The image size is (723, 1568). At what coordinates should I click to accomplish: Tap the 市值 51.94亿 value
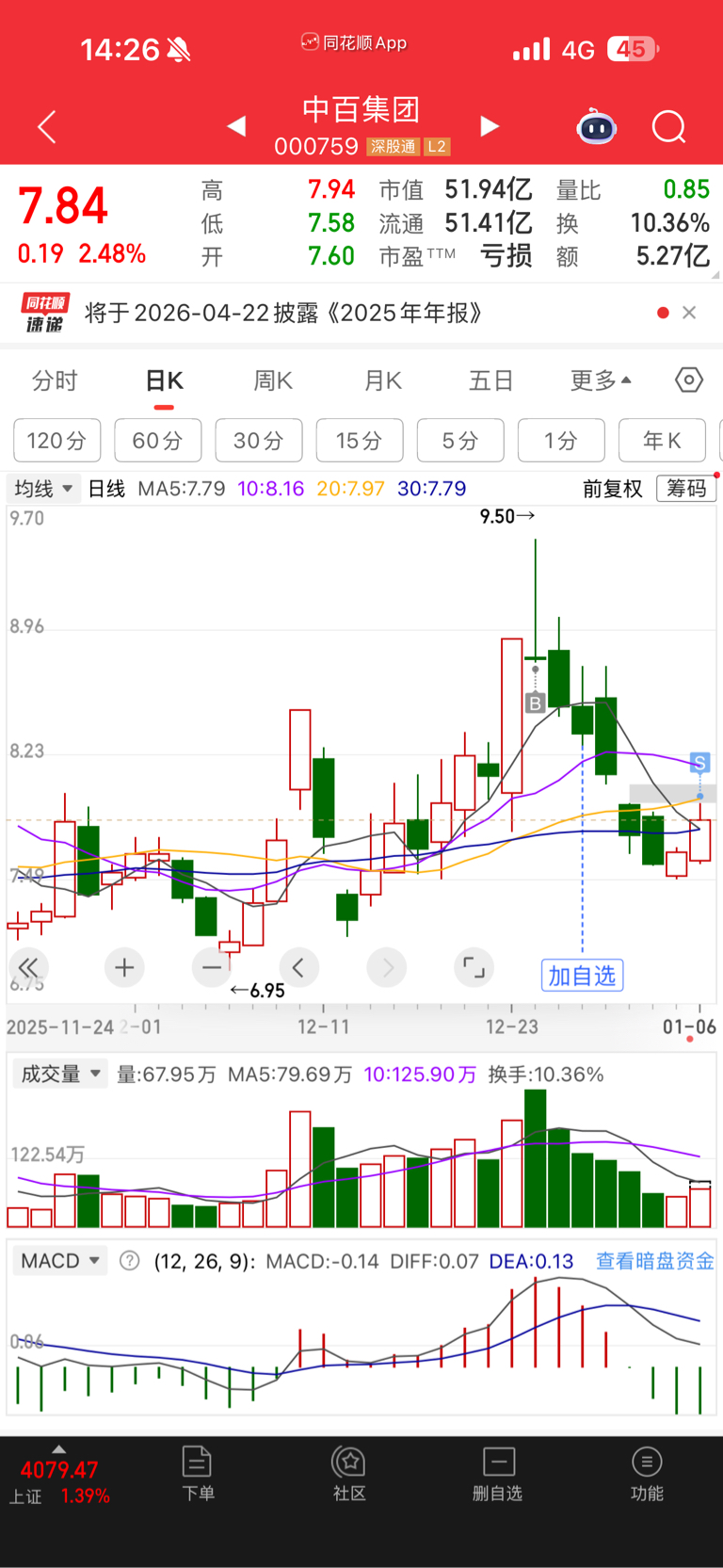click(x=489, y=189)
